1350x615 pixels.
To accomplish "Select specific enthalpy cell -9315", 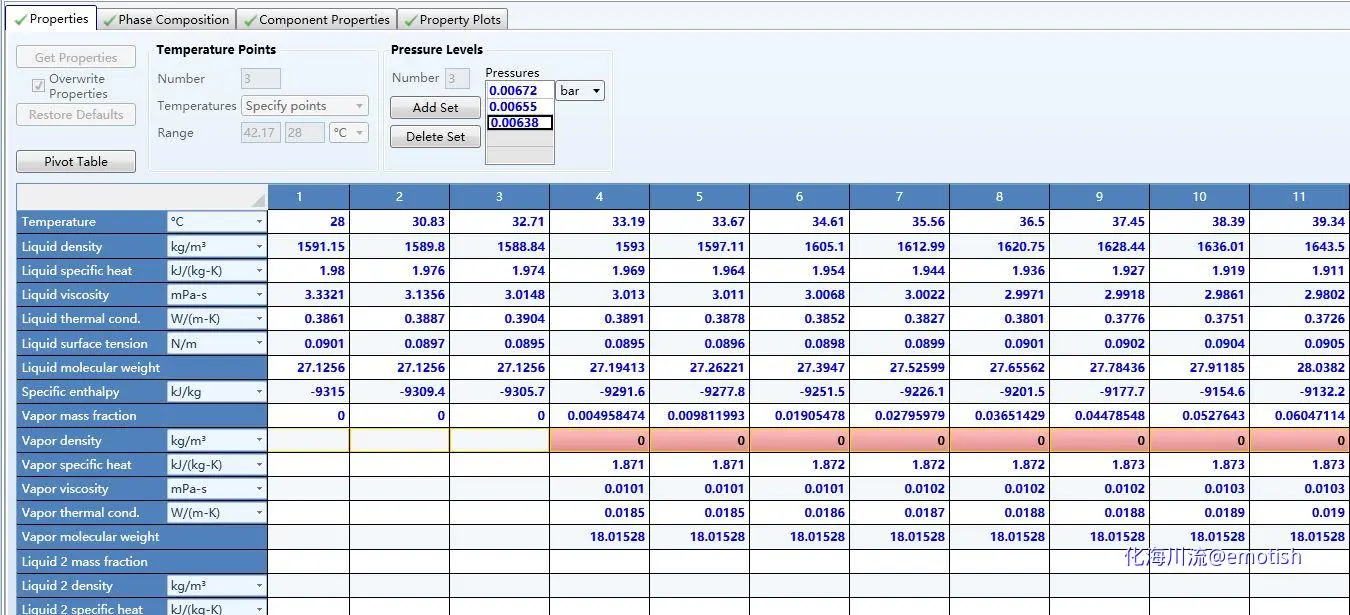I will pyautogui.click(x=308, y=392).
